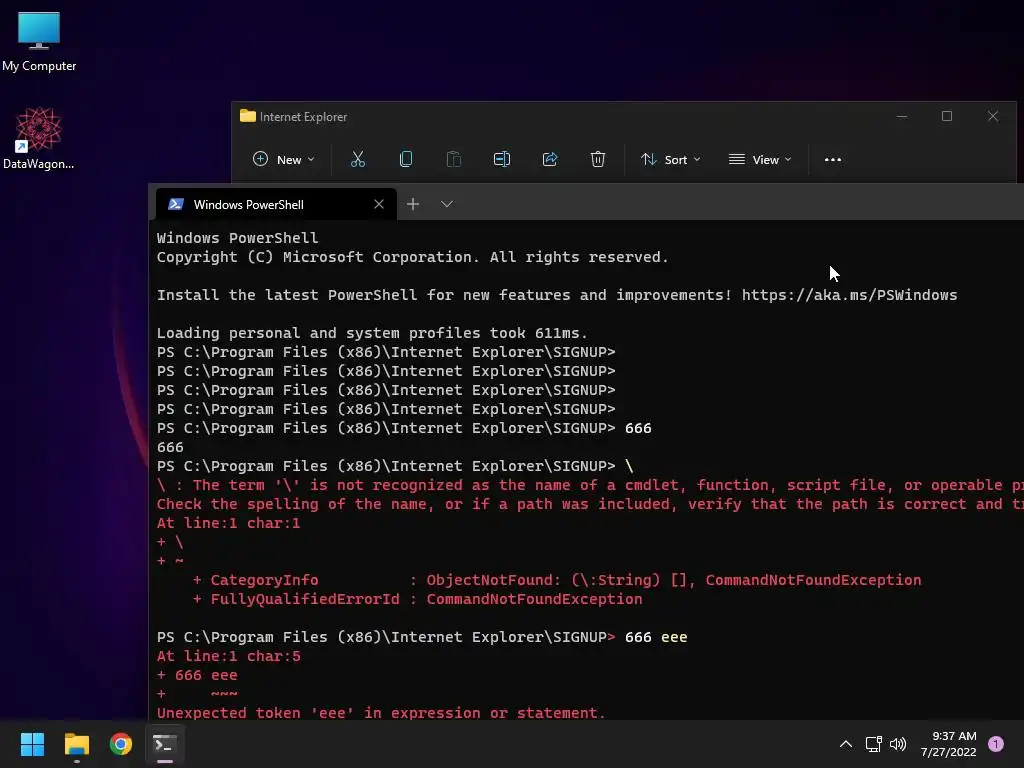Click the Copy icon in File Explorer toolbar
1024x768 pixels.
click(x=406, y=159)
